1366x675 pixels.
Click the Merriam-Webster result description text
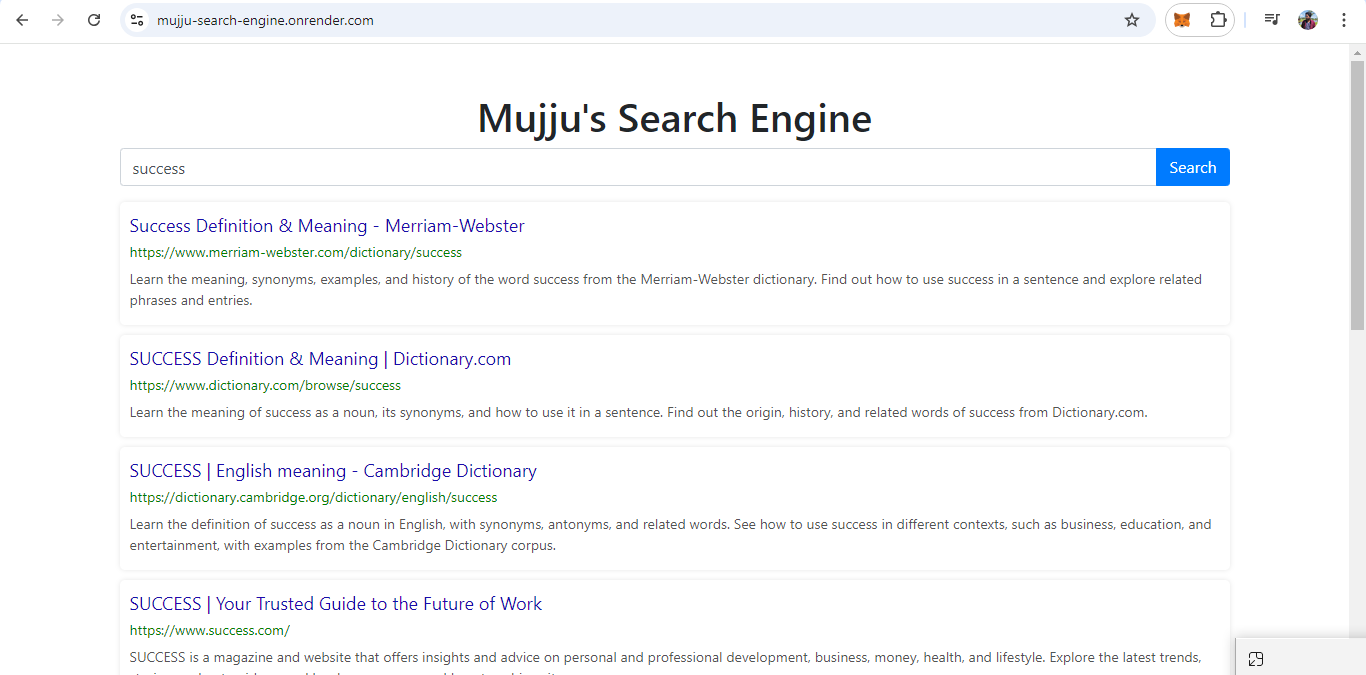pyautogui.click(x=666, y=290)
